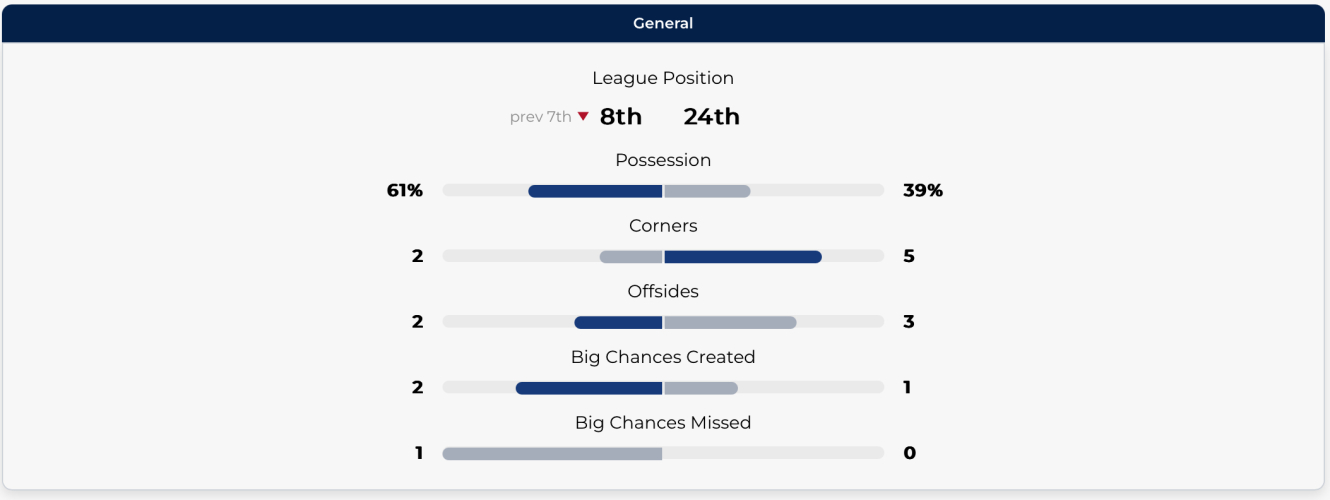Click the General section header

coord(663,23)
